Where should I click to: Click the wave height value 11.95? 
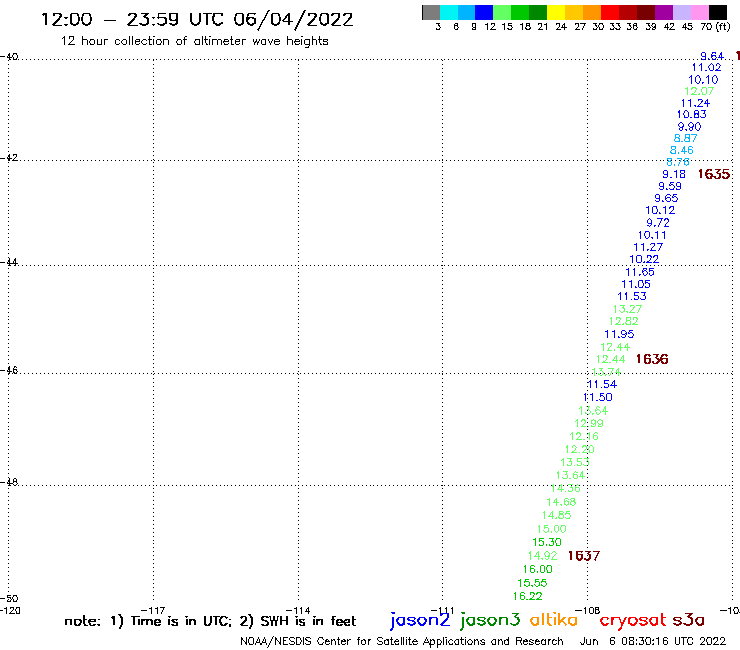point(619,334)
